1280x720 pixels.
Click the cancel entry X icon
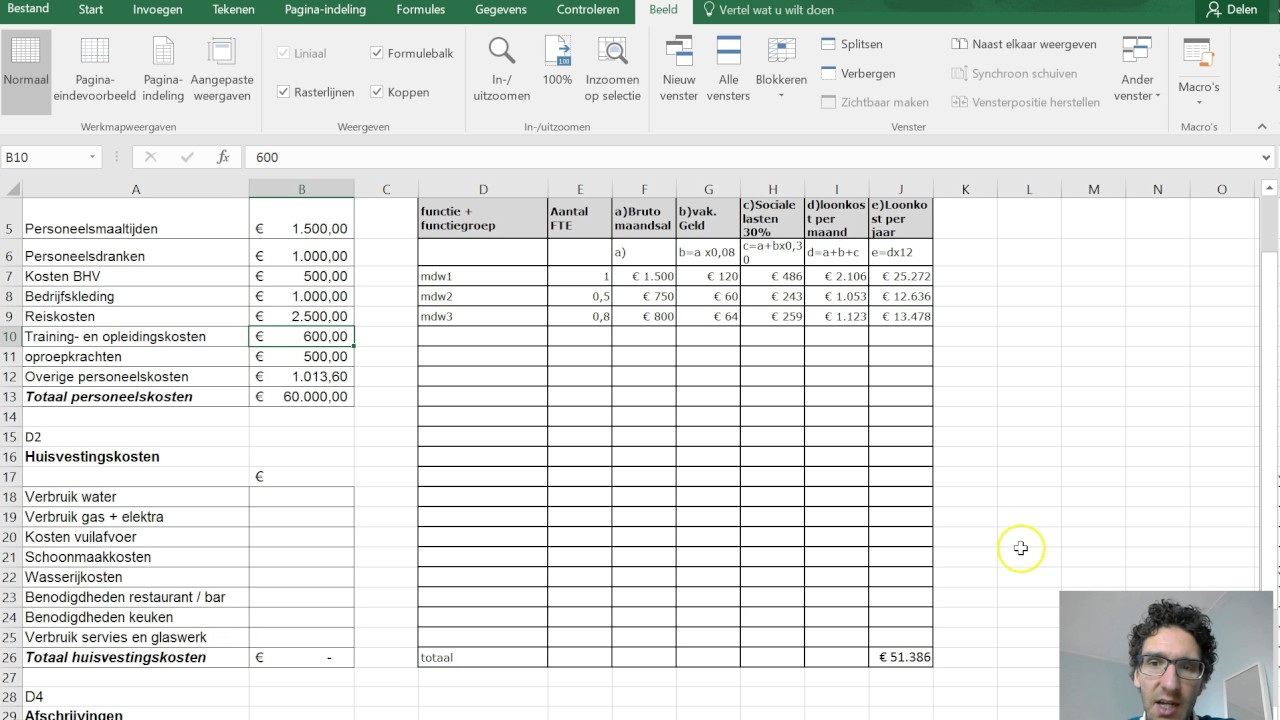151,157
